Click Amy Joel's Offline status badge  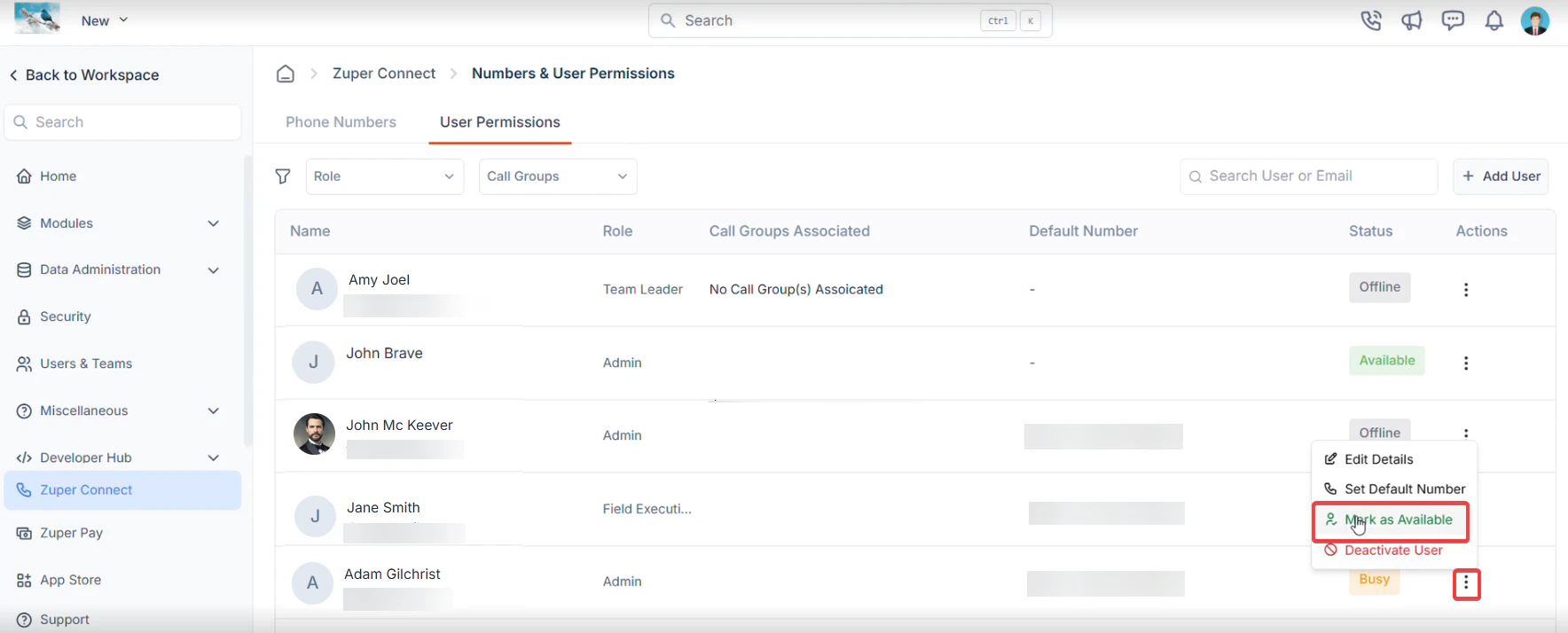[x=1380, y=287]
